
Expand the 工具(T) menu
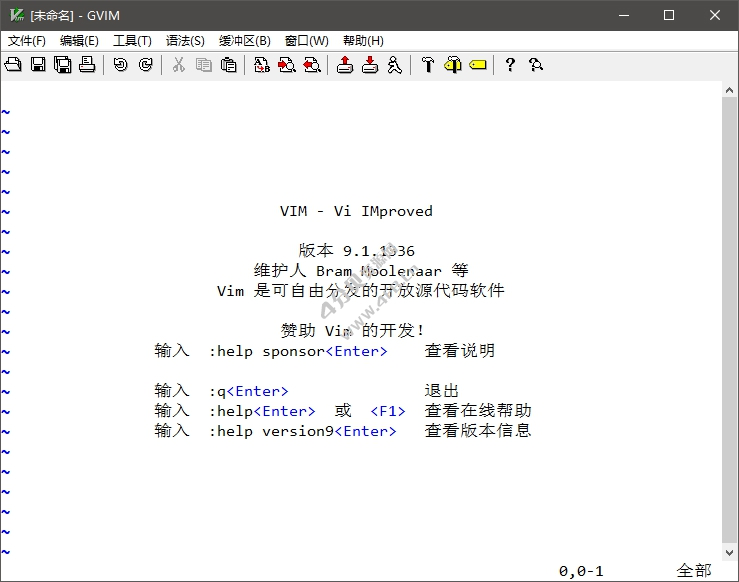pyautogui.click(x=132, y=41)
